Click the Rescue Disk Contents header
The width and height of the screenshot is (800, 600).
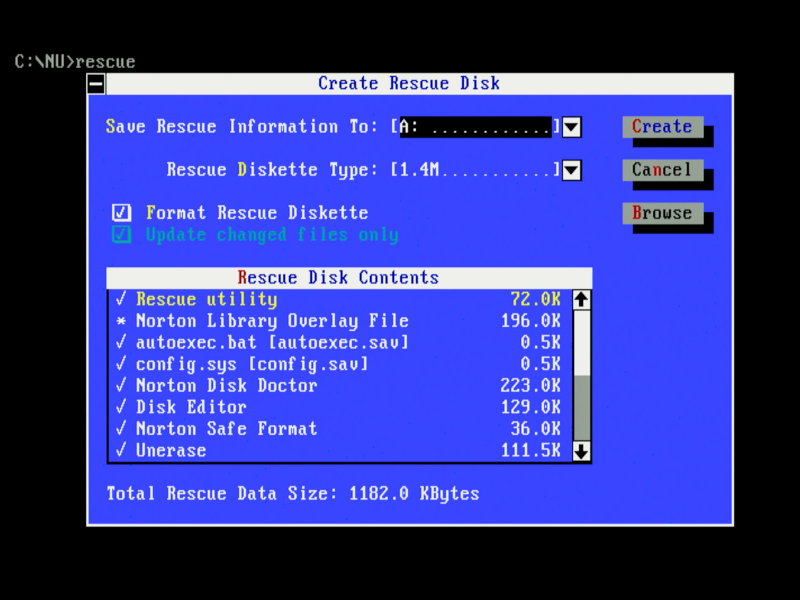pyautogui.click(x=349, y=278)
